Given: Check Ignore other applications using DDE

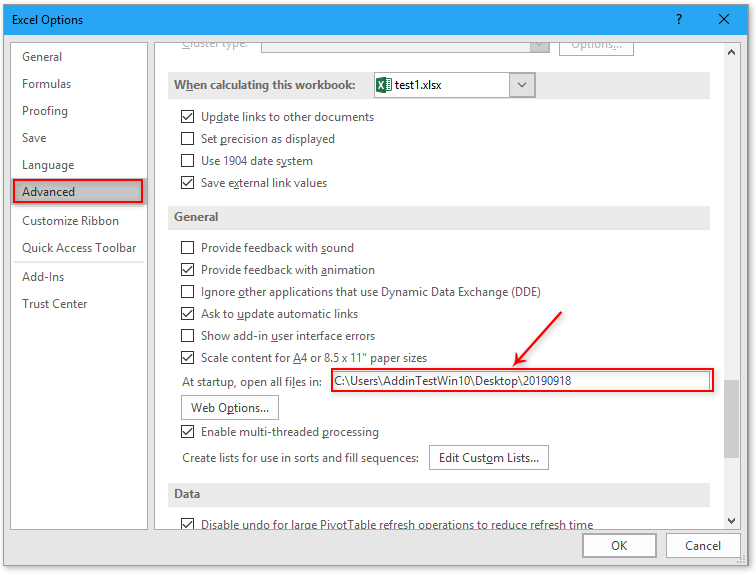Looking at the screenshot, I should [188, 292].
